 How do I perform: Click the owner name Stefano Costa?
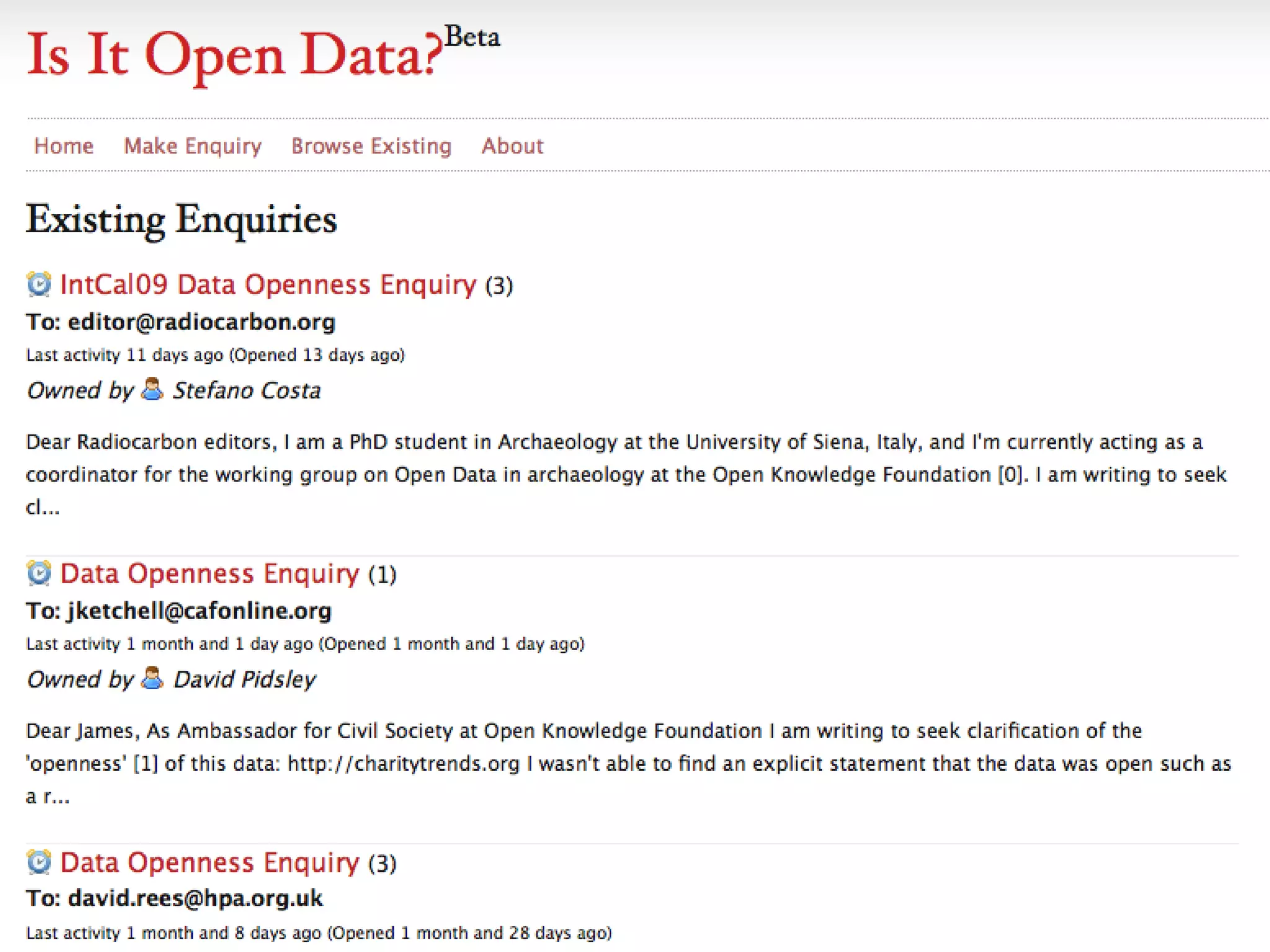246,390
